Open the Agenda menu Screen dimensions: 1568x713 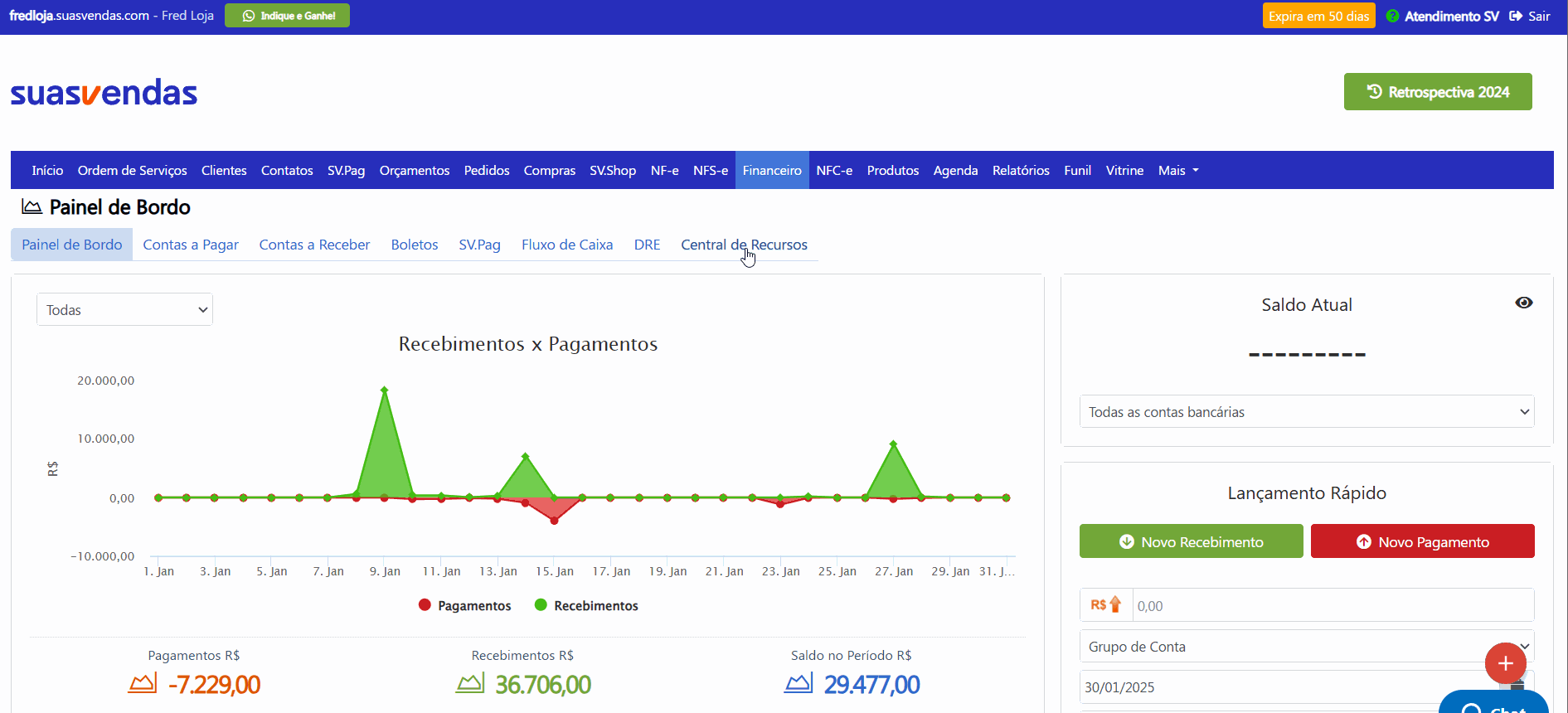[x=955, y=170]
